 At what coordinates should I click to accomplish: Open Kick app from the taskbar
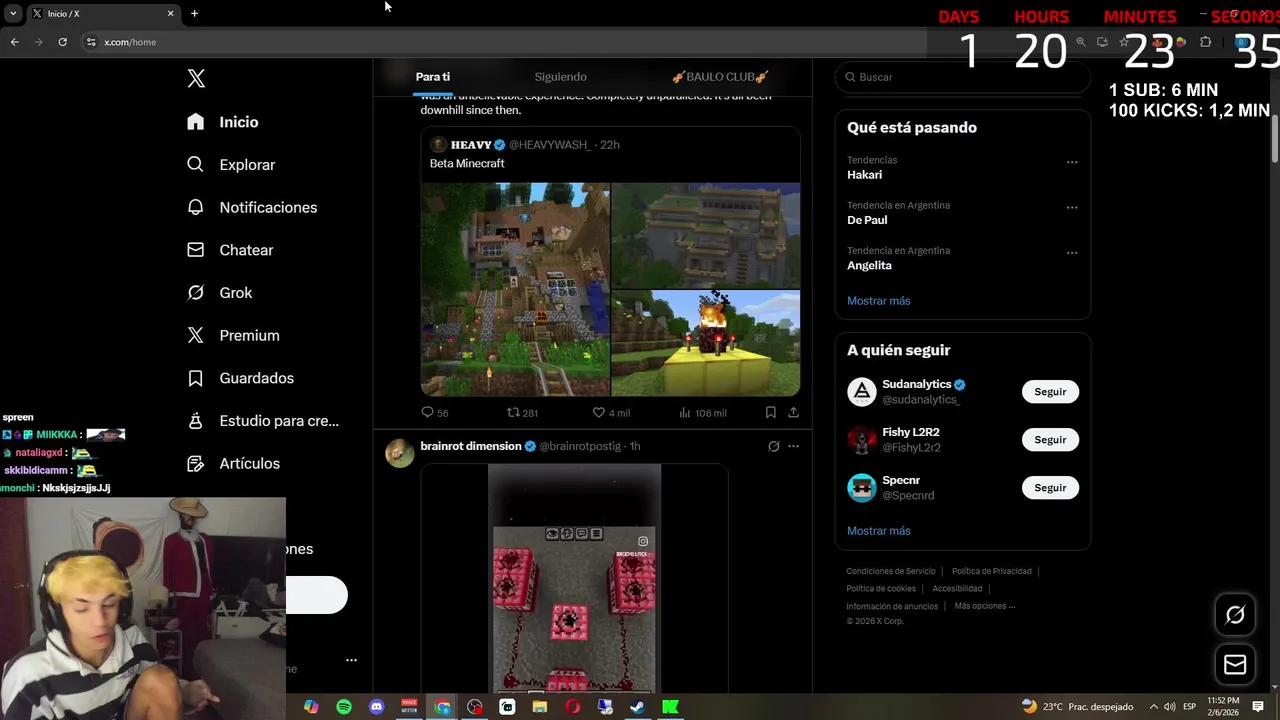tap(670, 707)
